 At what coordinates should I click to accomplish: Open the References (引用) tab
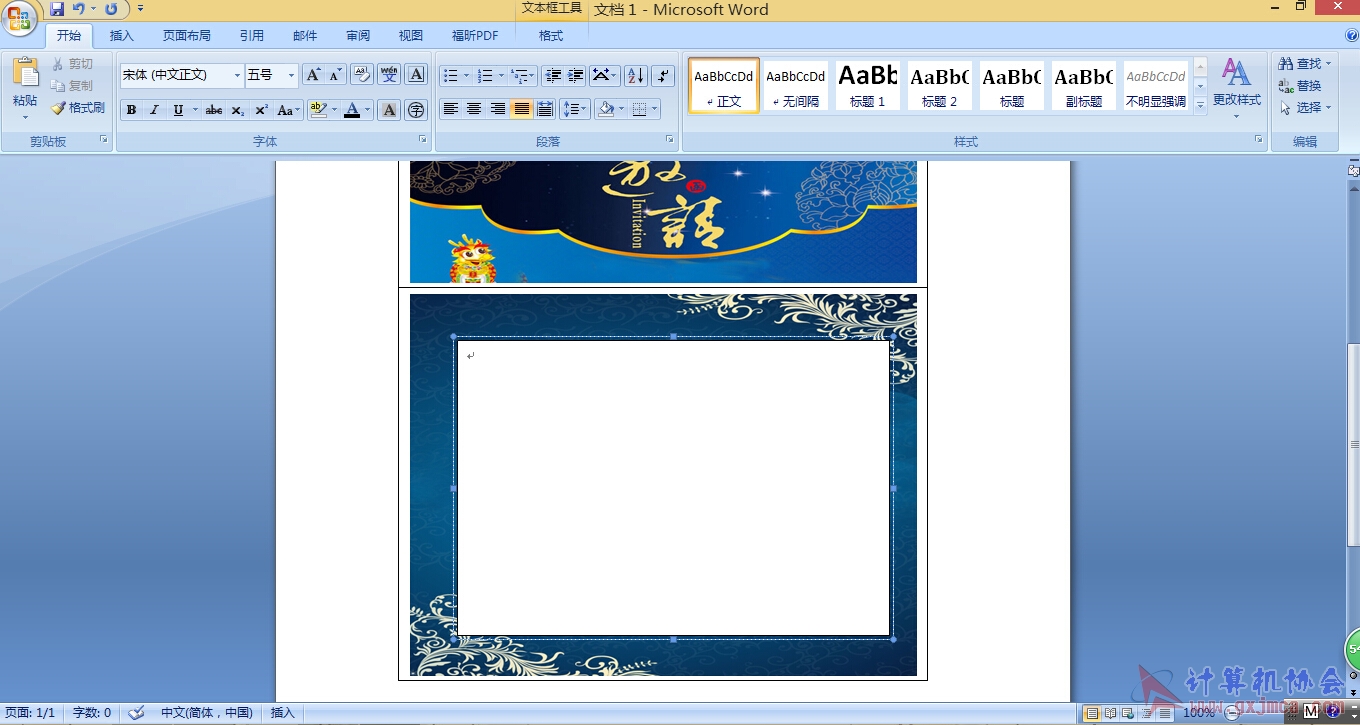(252, 36)
